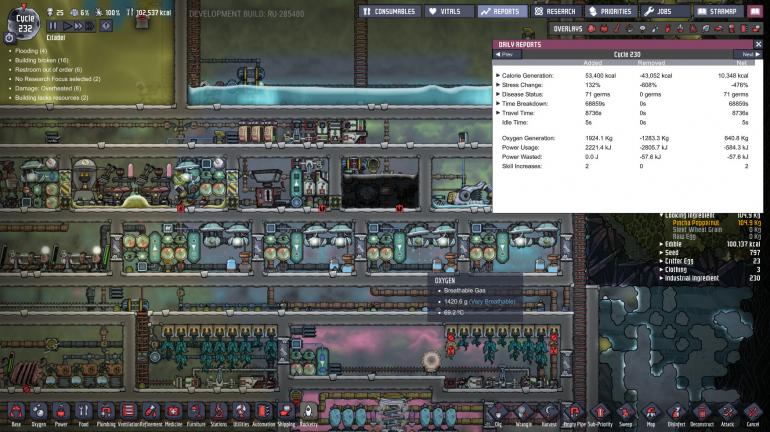Image resolution: width=770 pixels, height=432 pixels.
Task: Click the Building broken notification
Action: [x=42, y=60]
